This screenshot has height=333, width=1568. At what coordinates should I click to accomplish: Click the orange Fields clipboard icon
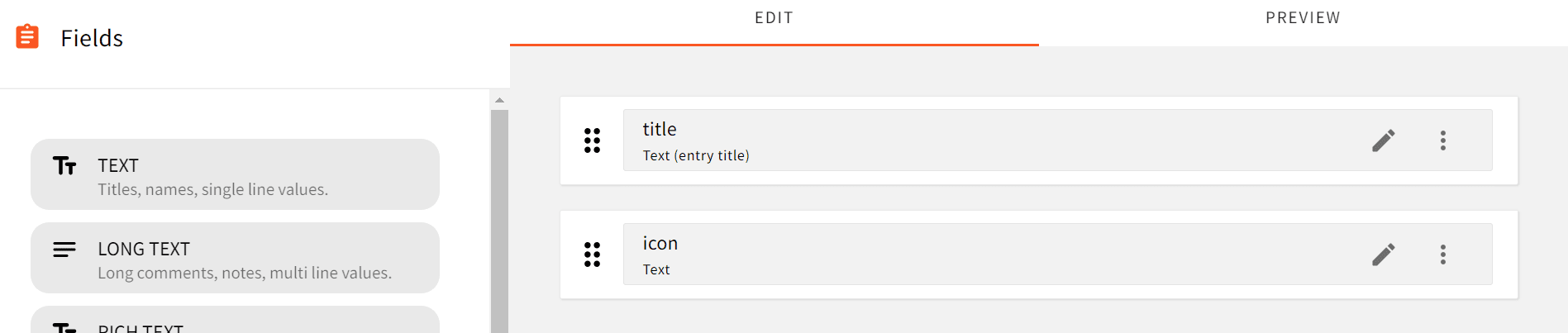27,37
